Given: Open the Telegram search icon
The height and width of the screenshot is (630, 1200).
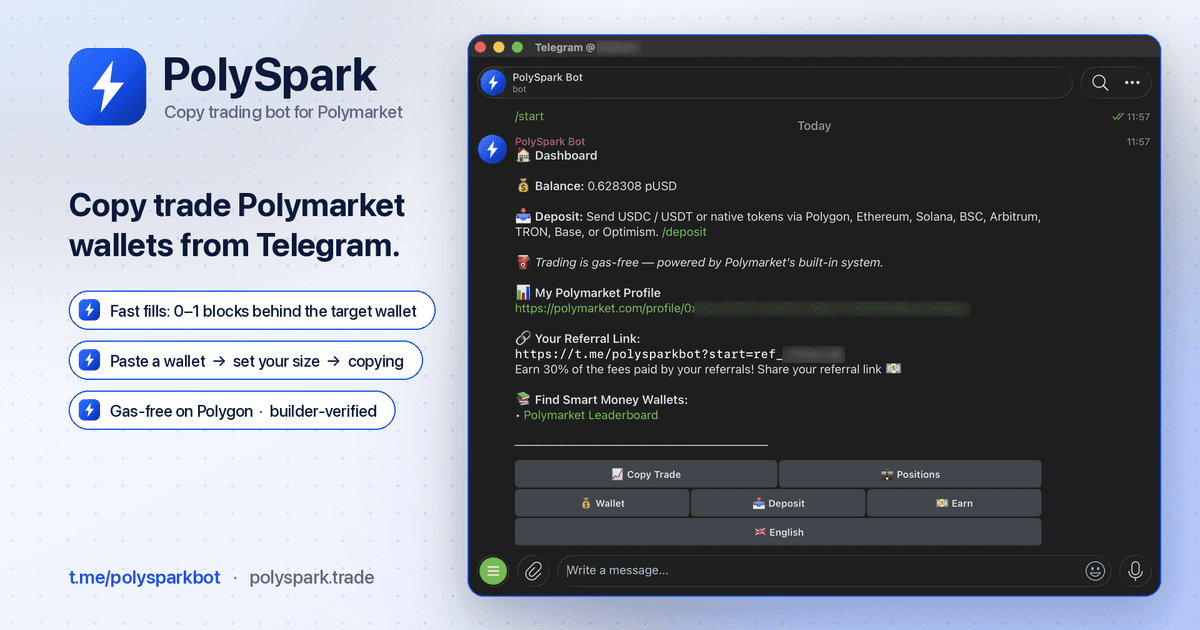Looking at the screenshot, I should (1100, 83).
